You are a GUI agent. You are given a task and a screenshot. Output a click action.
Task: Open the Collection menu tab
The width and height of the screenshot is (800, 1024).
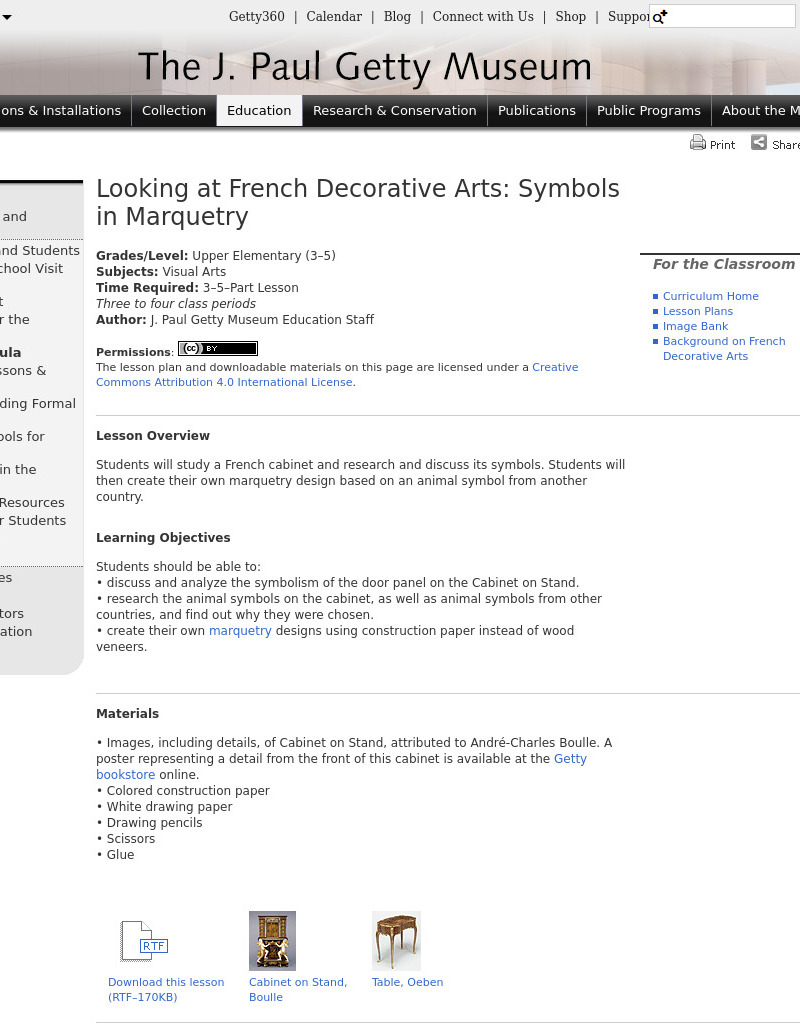tap(174, 110)
